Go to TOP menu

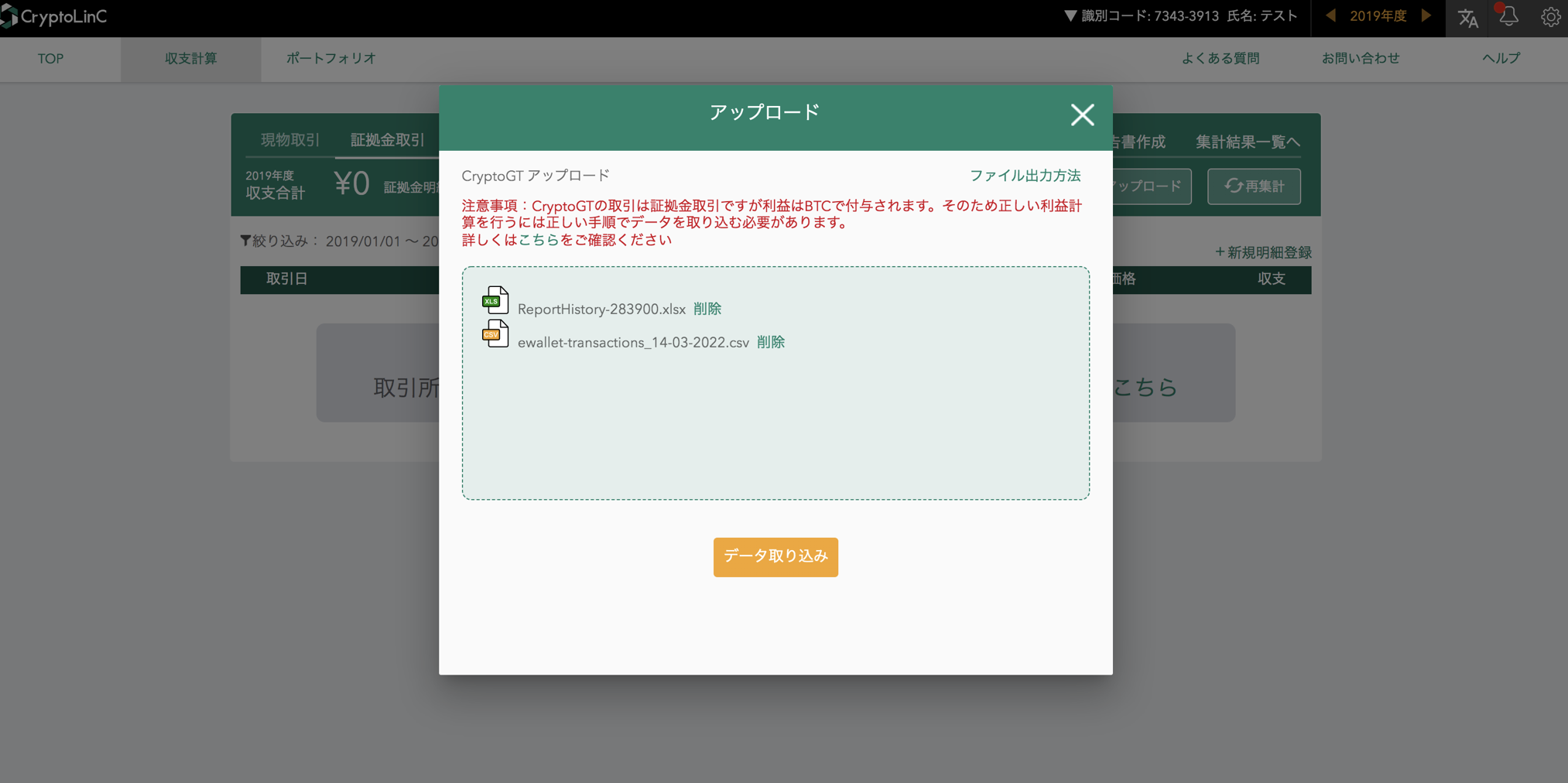coord(51,59)
